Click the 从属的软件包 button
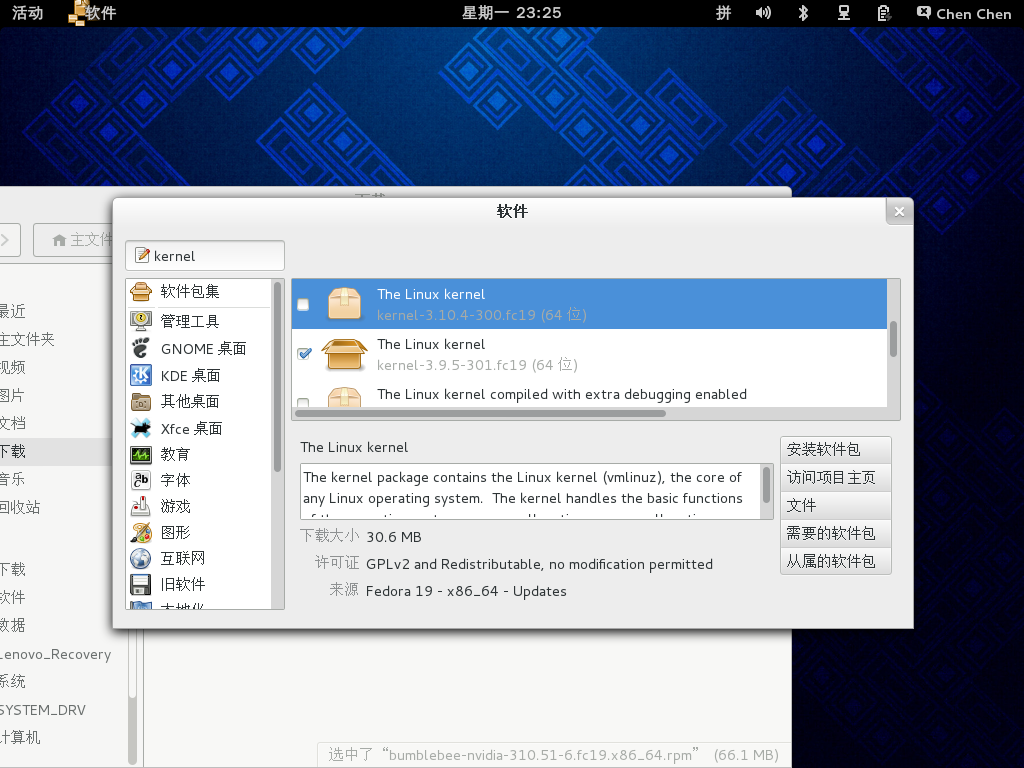This screenshot has height=768, width=1024. [x=835, y=562]
